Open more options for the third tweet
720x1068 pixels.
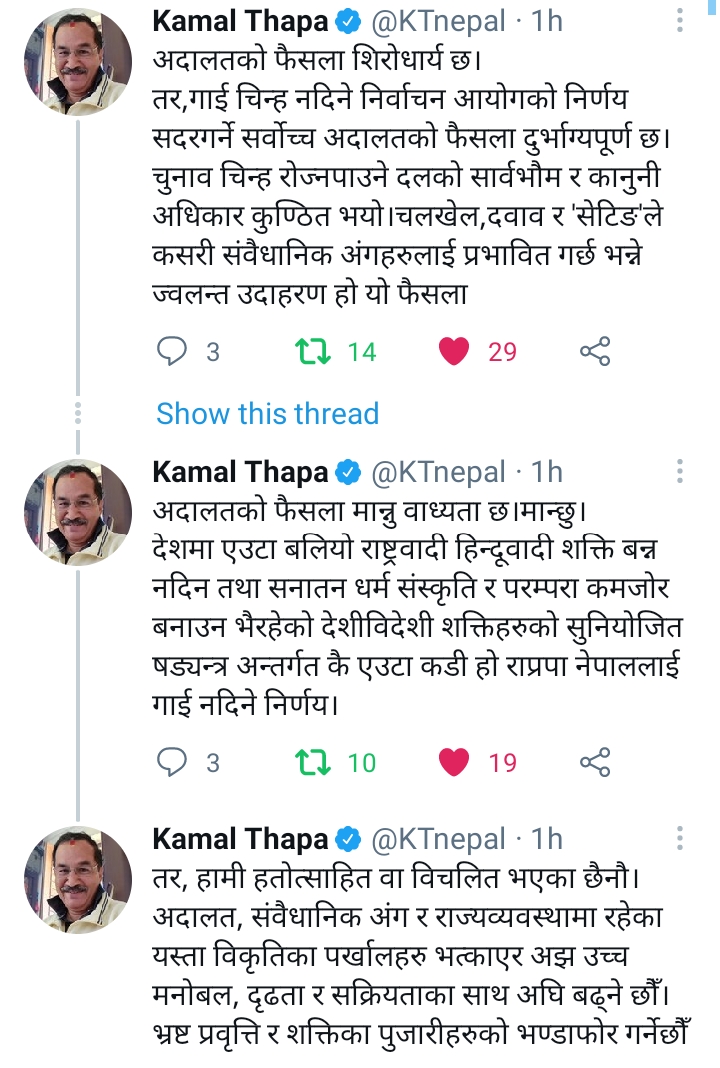point(681,838)
